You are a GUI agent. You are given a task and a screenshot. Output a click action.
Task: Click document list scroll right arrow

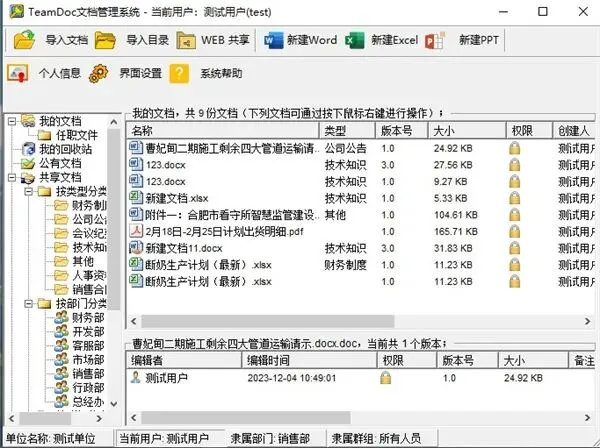(x=587, y=321)
